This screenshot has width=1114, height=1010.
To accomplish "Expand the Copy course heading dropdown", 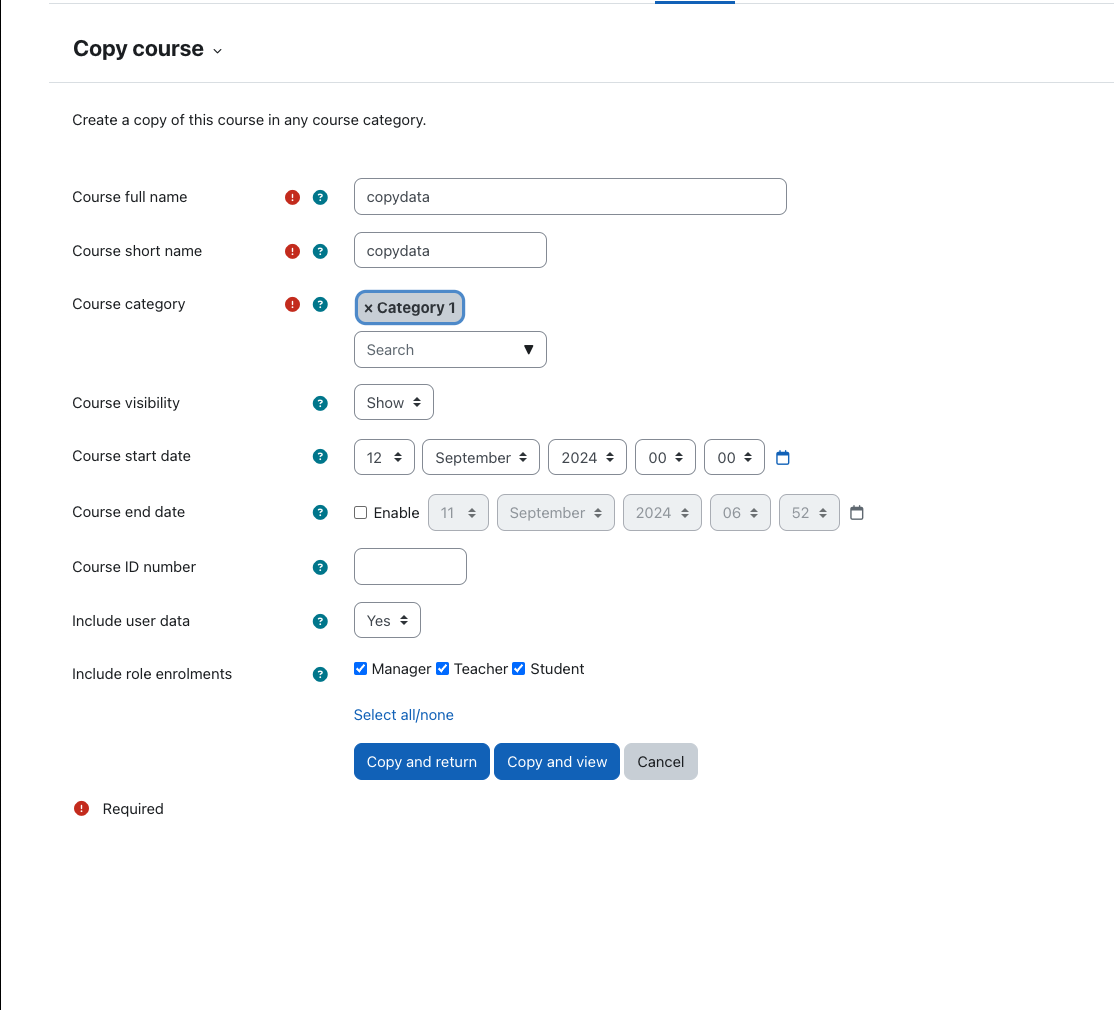I will point(217,51).
